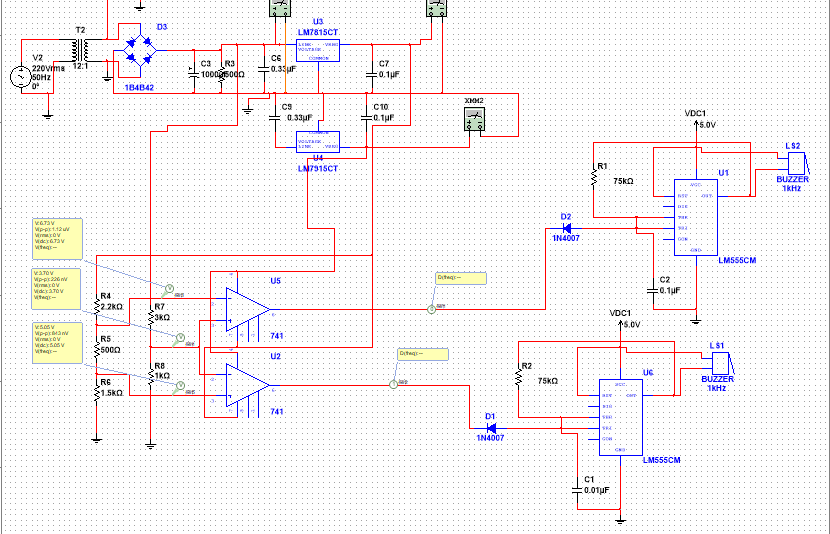The height and width of the screenshot is (534, 830).
Task: Click capacitor C6 symbol
Action: 264,69
